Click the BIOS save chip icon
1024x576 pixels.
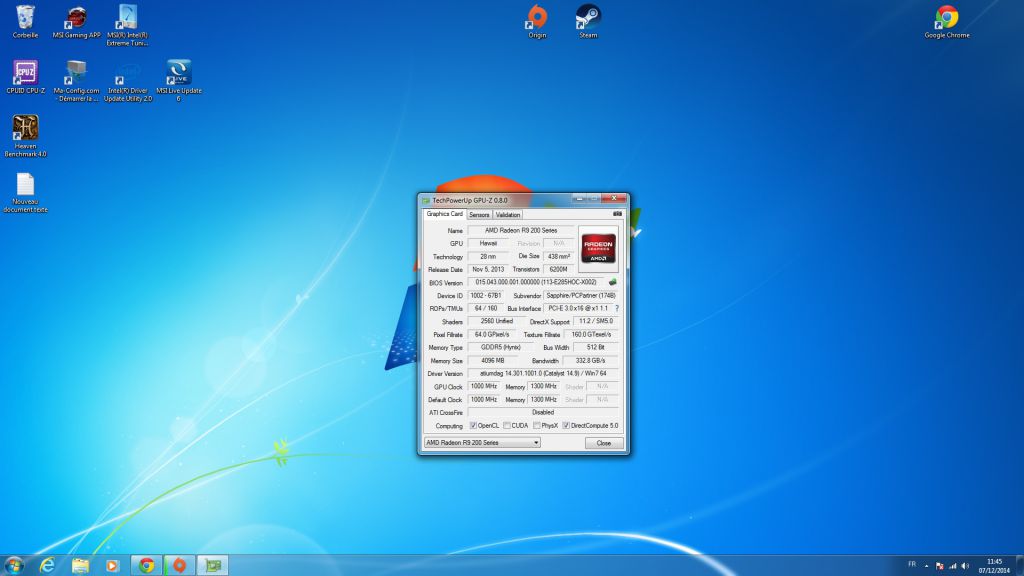point(613,282)
